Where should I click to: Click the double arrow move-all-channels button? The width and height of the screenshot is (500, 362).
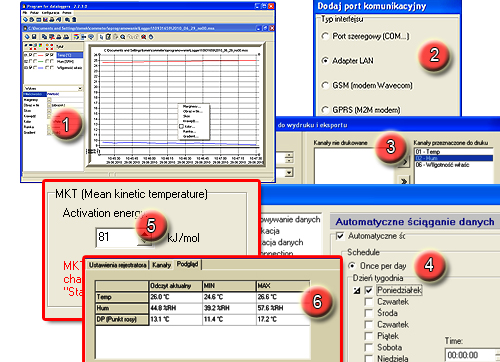pyautogui.click(x=404, y=181)
